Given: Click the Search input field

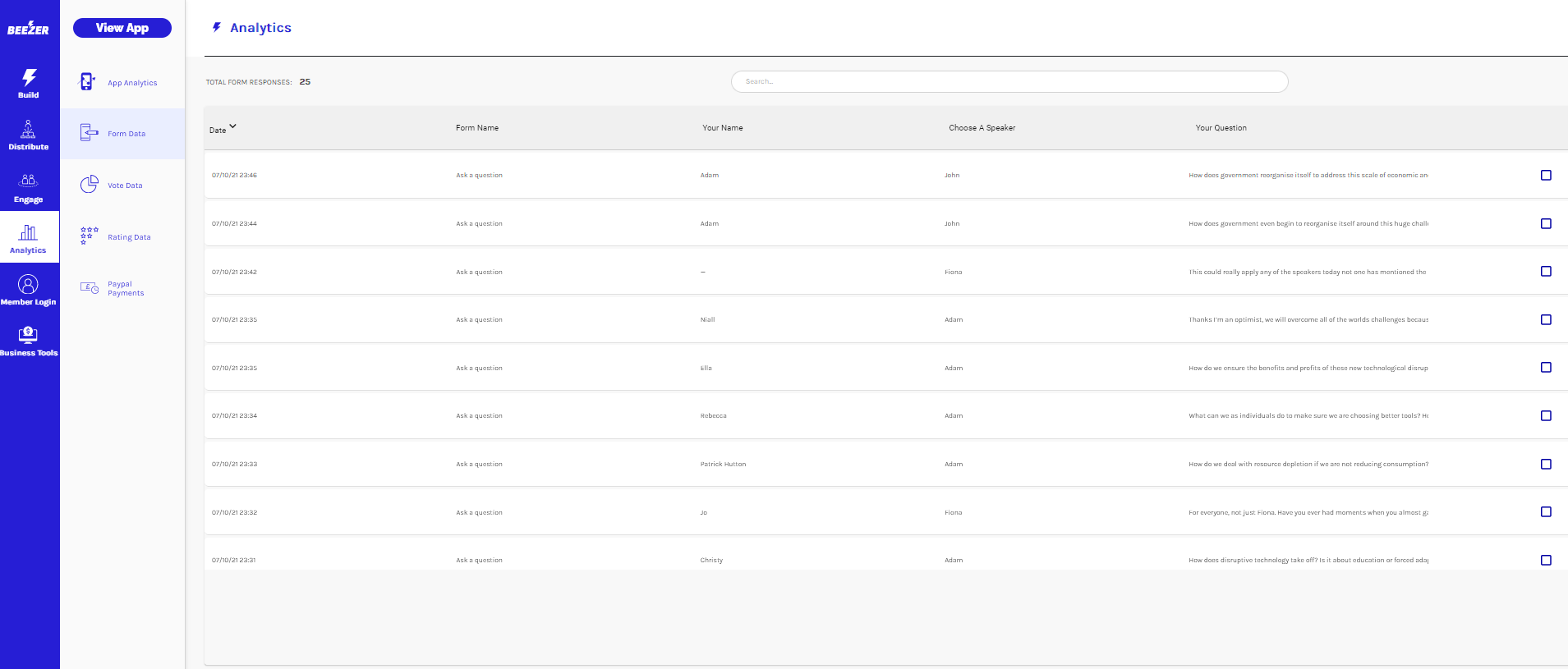Looking at the screenshot, I should 1009,82.
